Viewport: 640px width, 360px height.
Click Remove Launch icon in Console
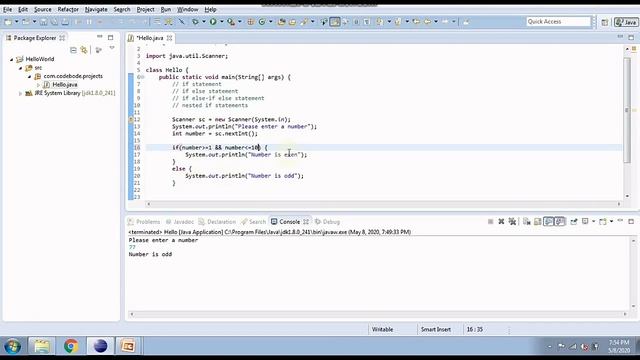tap(501, 222)
